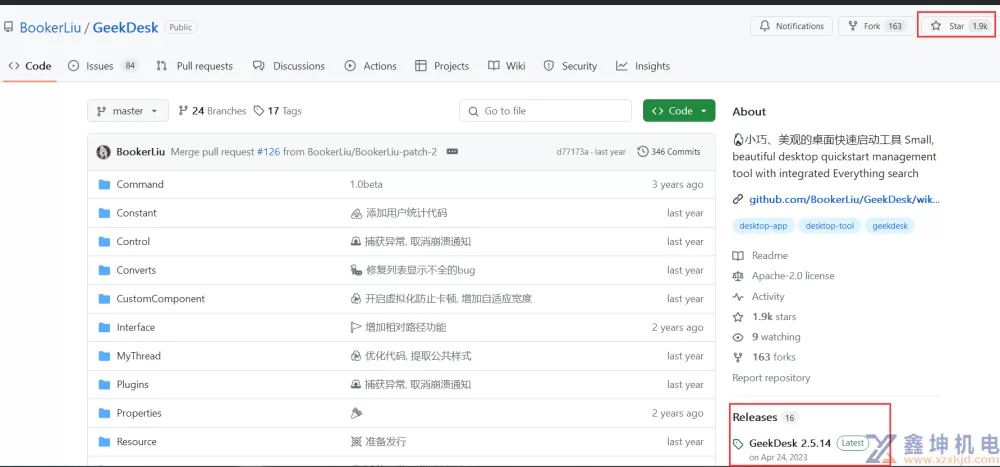Jump to Readme in About section

pos(760,255)
